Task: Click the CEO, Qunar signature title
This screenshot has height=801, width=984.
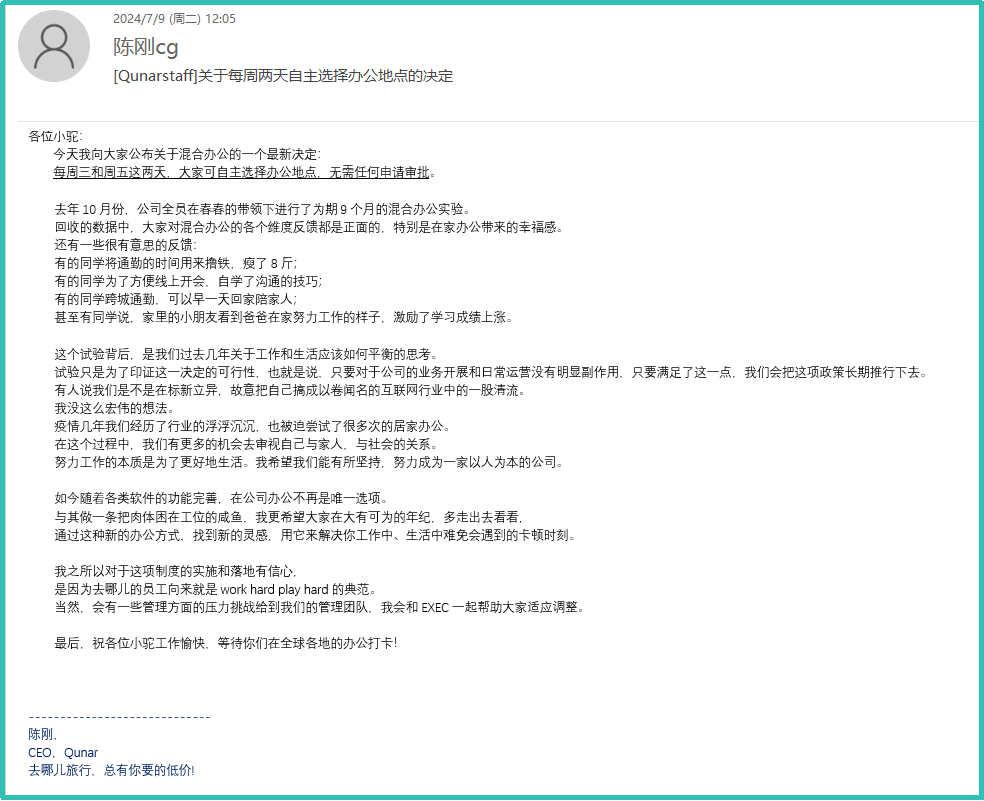Action: pos(64,752)
